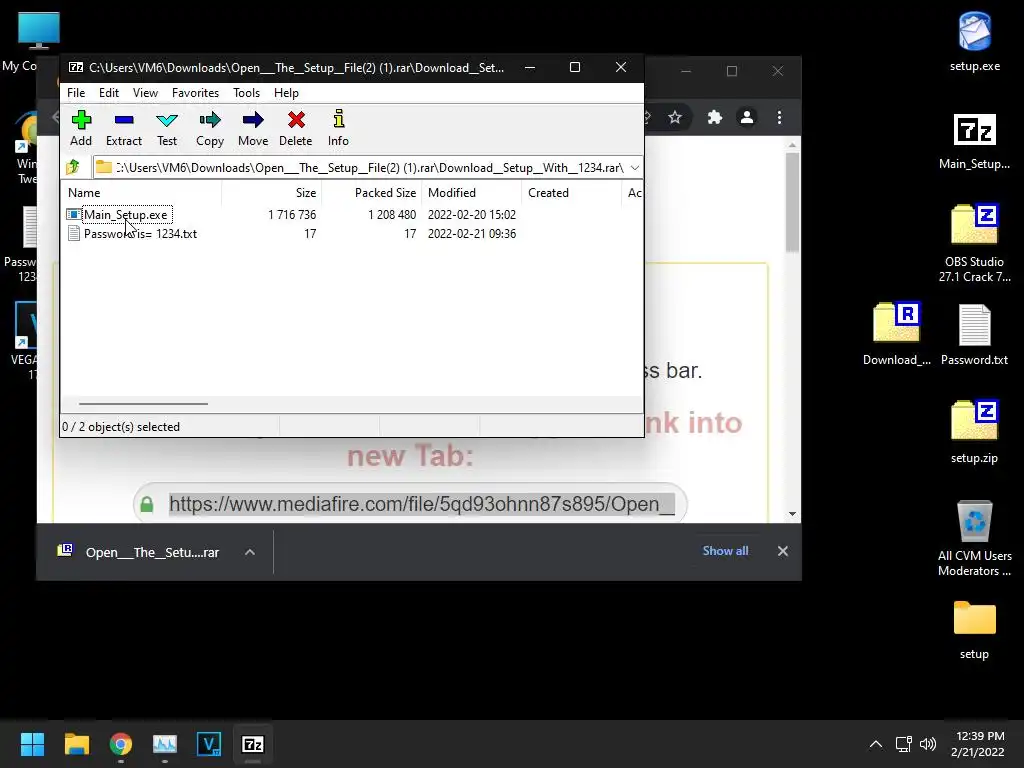Open setup.zip desktop icon
The width and height of the screenshot is (1024, 768).
[974, 432]
